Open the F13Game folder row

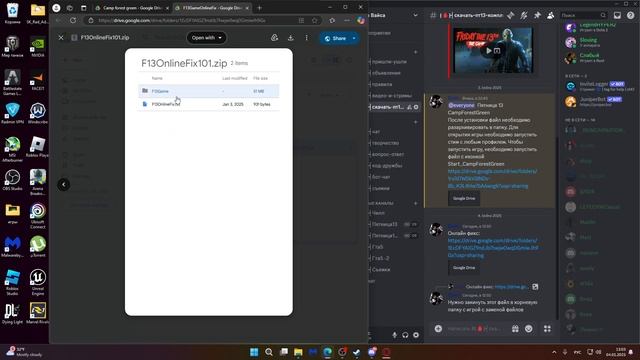pyautogui.click(x=209, y=91)
